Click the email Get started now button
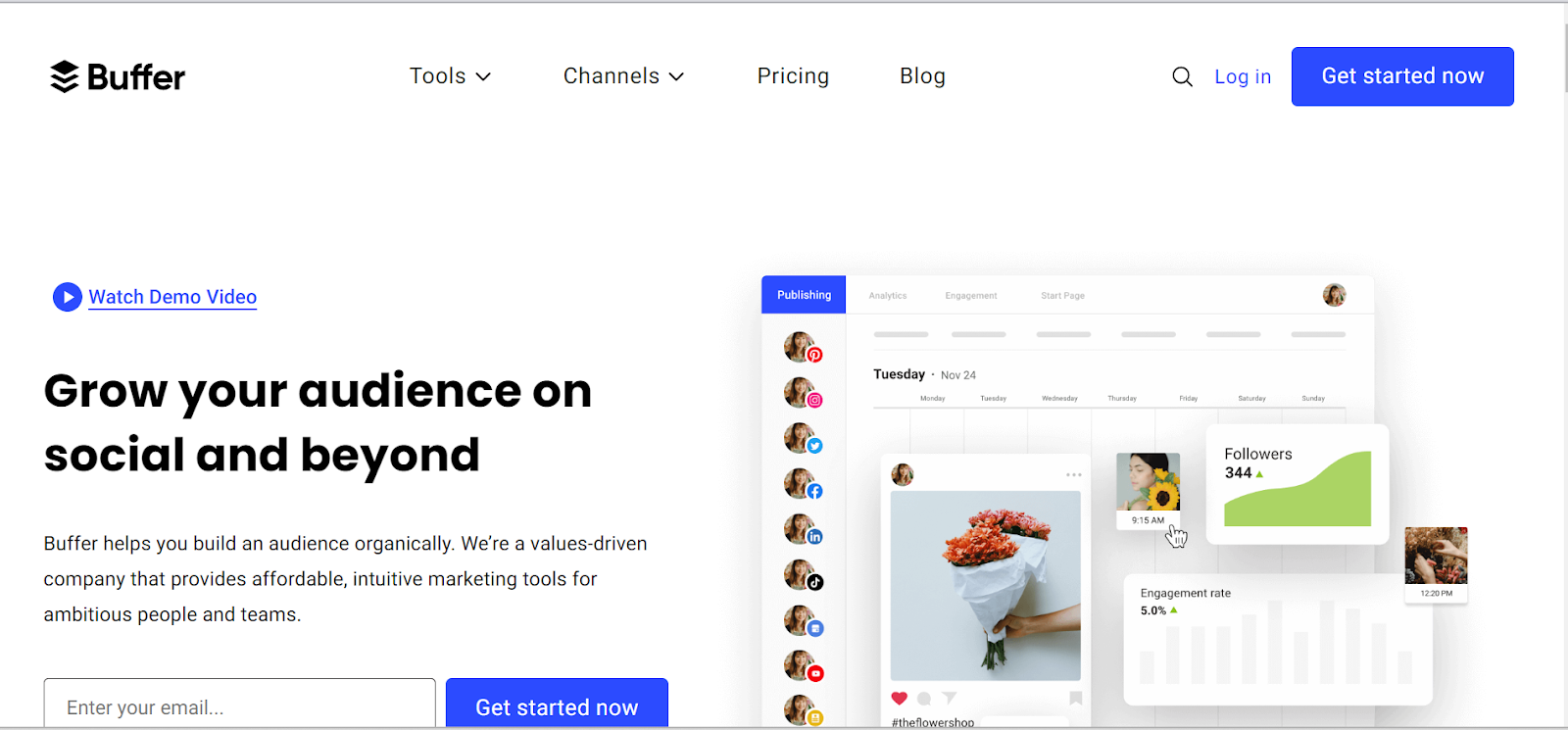1568x730 pixels. (557, 704)
